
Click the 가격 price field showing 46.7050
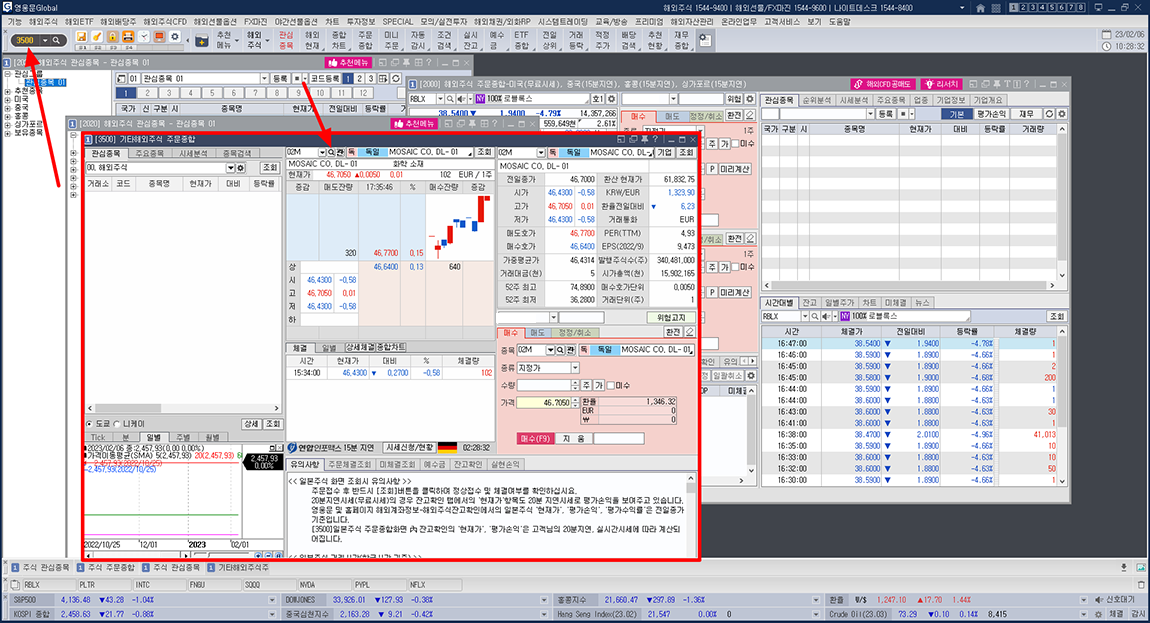click(x=543, y=403)
